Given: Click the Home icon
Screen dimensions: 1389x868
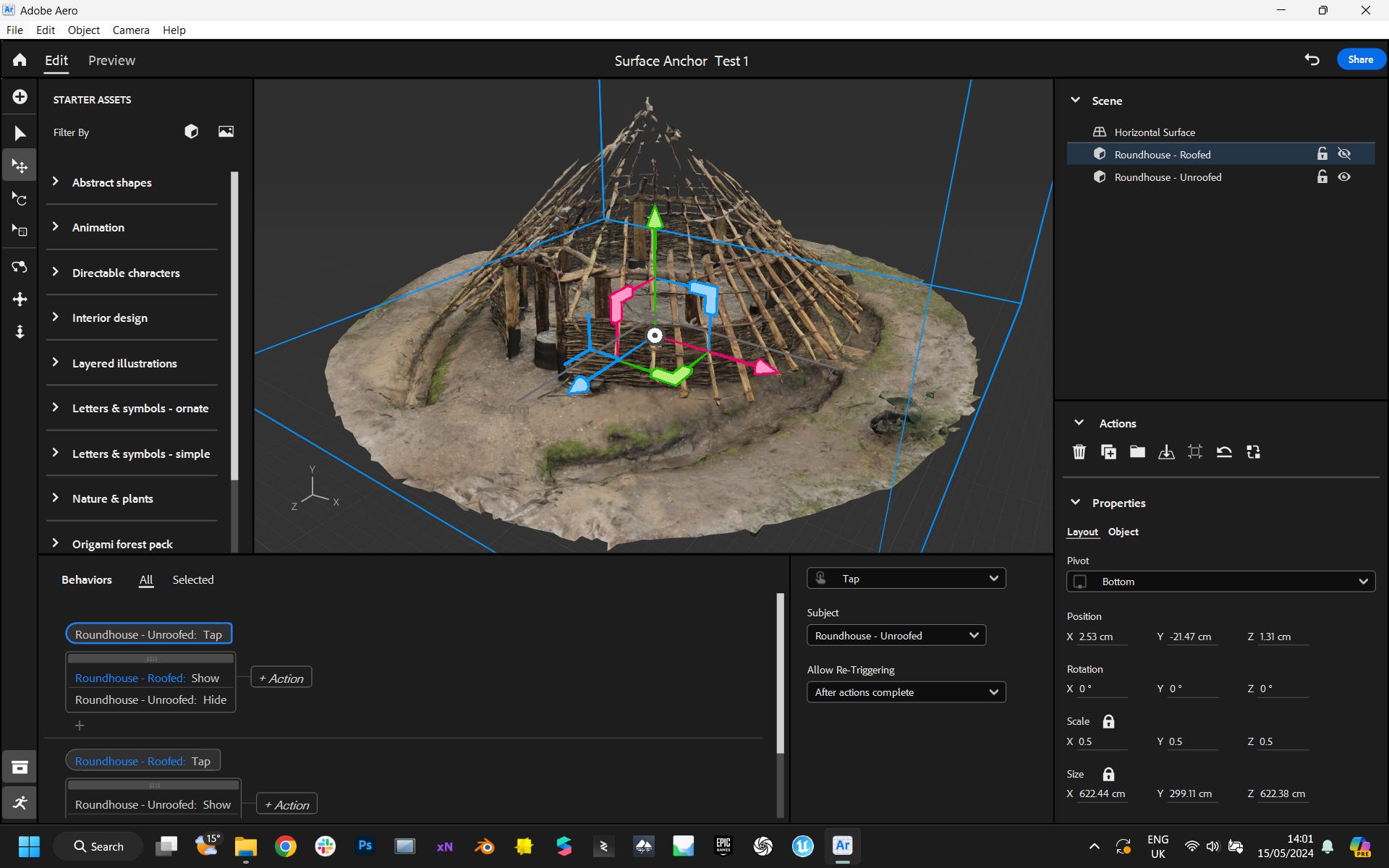Looking at the screenshot, I should (x=20, y=60).
